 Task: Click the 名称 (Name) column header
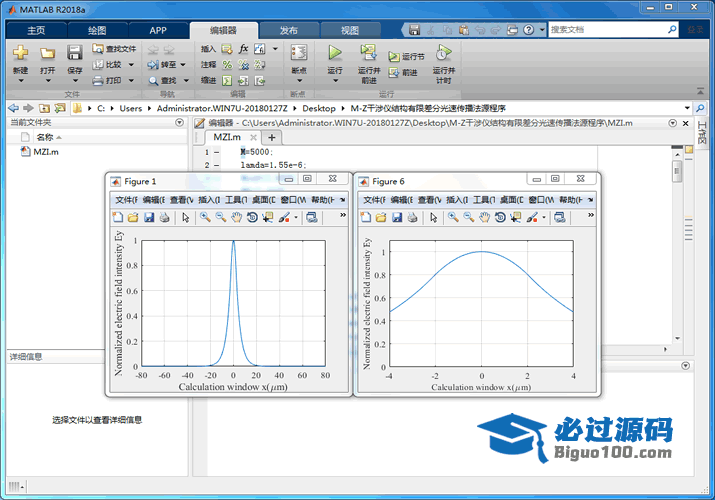click(x=45, y=137)
